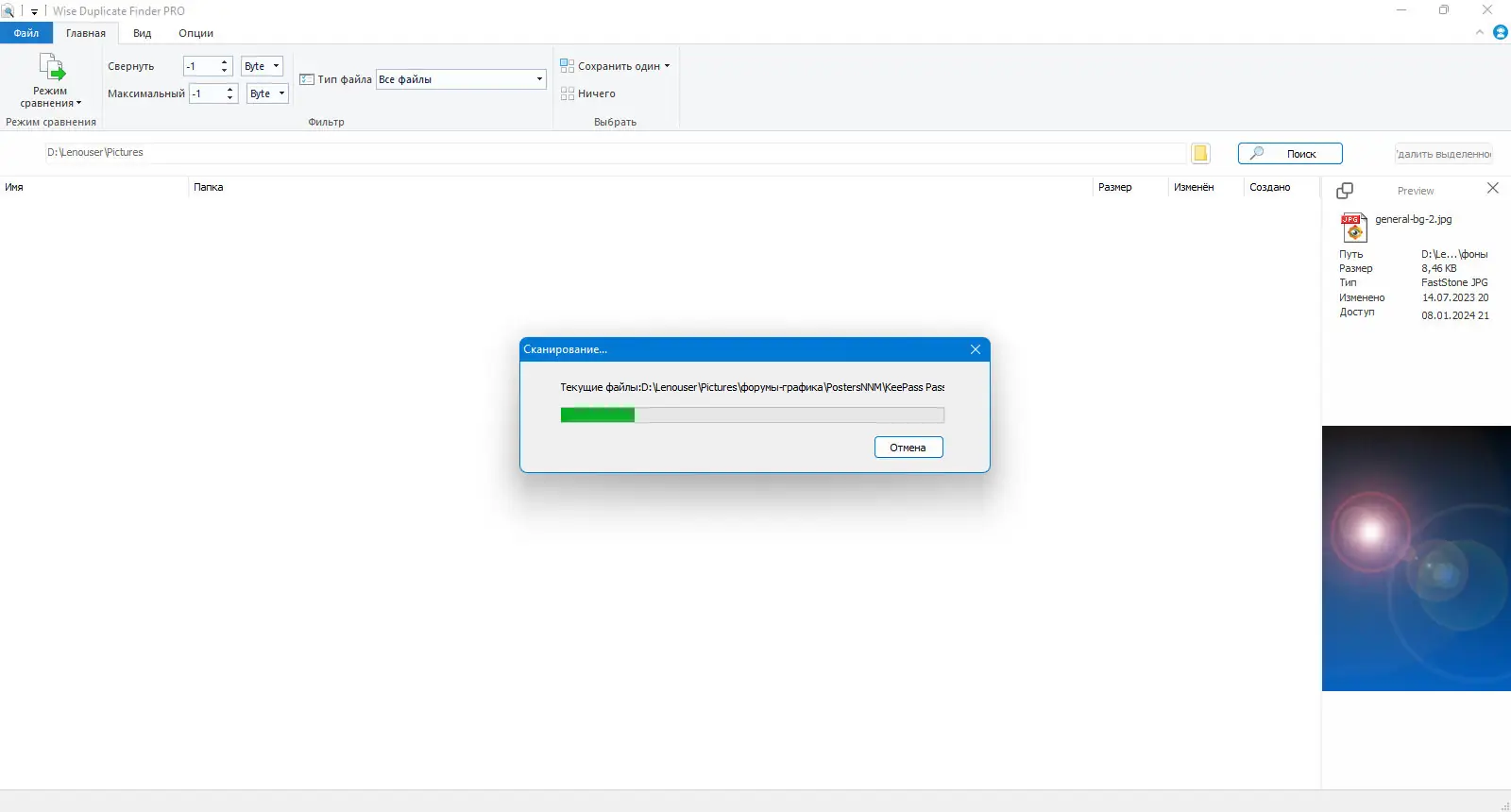Close the Сканирование dialog
Image resolution: width=1511 pixels, height=812 pixels.
(976, 349)
